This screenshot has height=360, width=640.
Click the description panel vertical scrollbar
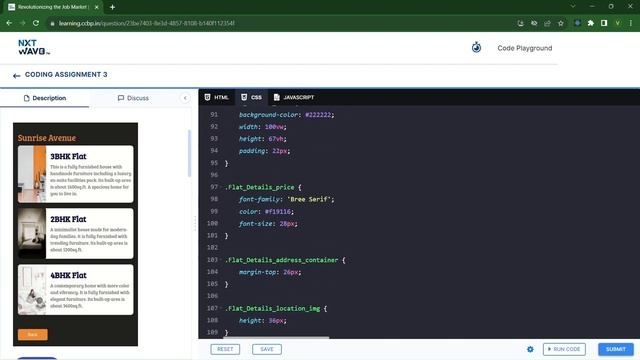pyautogui.click(x=189, y=153)
